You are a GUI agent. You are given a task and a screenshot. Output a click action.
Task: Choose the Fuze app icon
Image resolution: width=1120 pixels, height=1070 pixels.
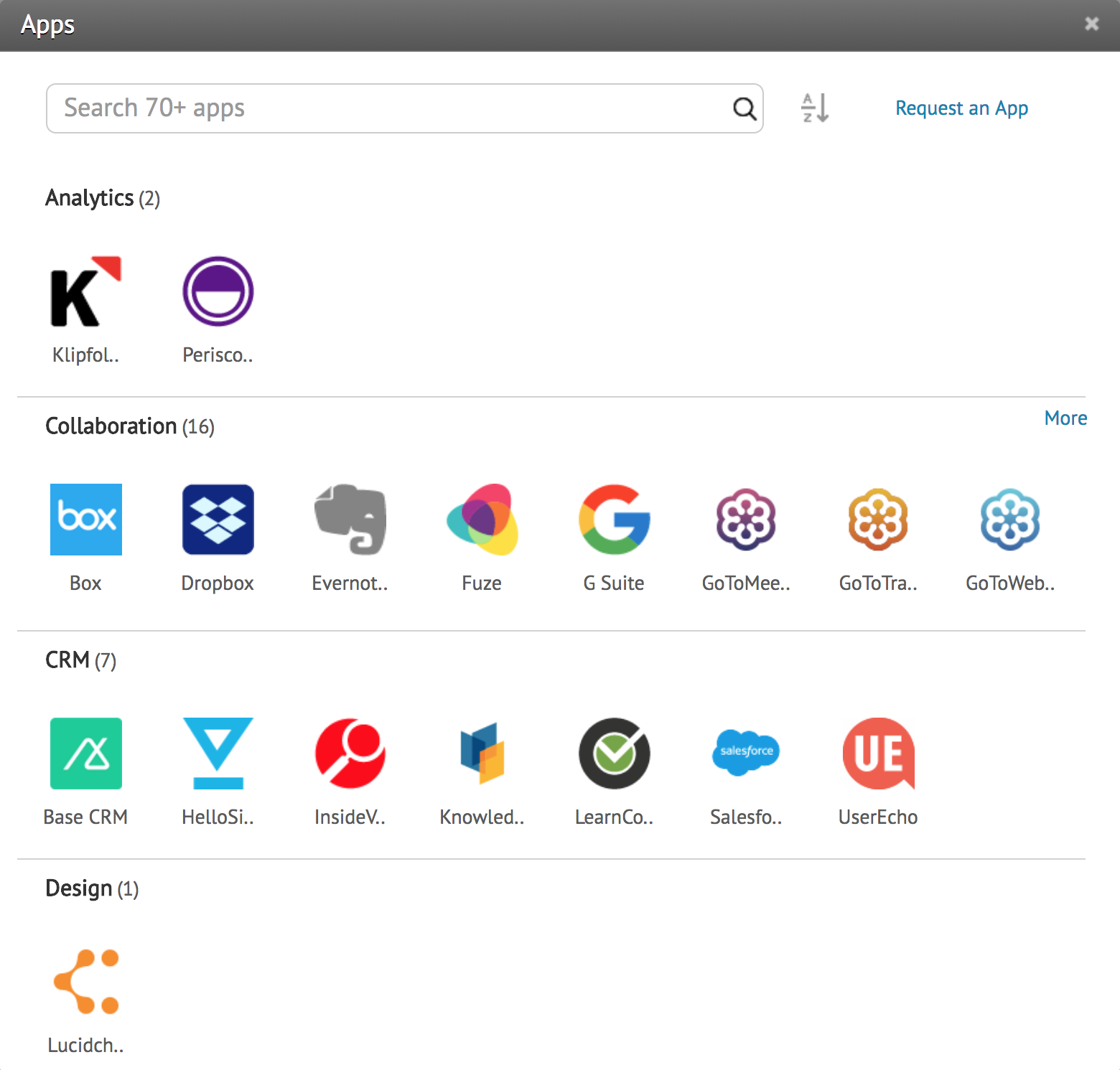(482, 520)
